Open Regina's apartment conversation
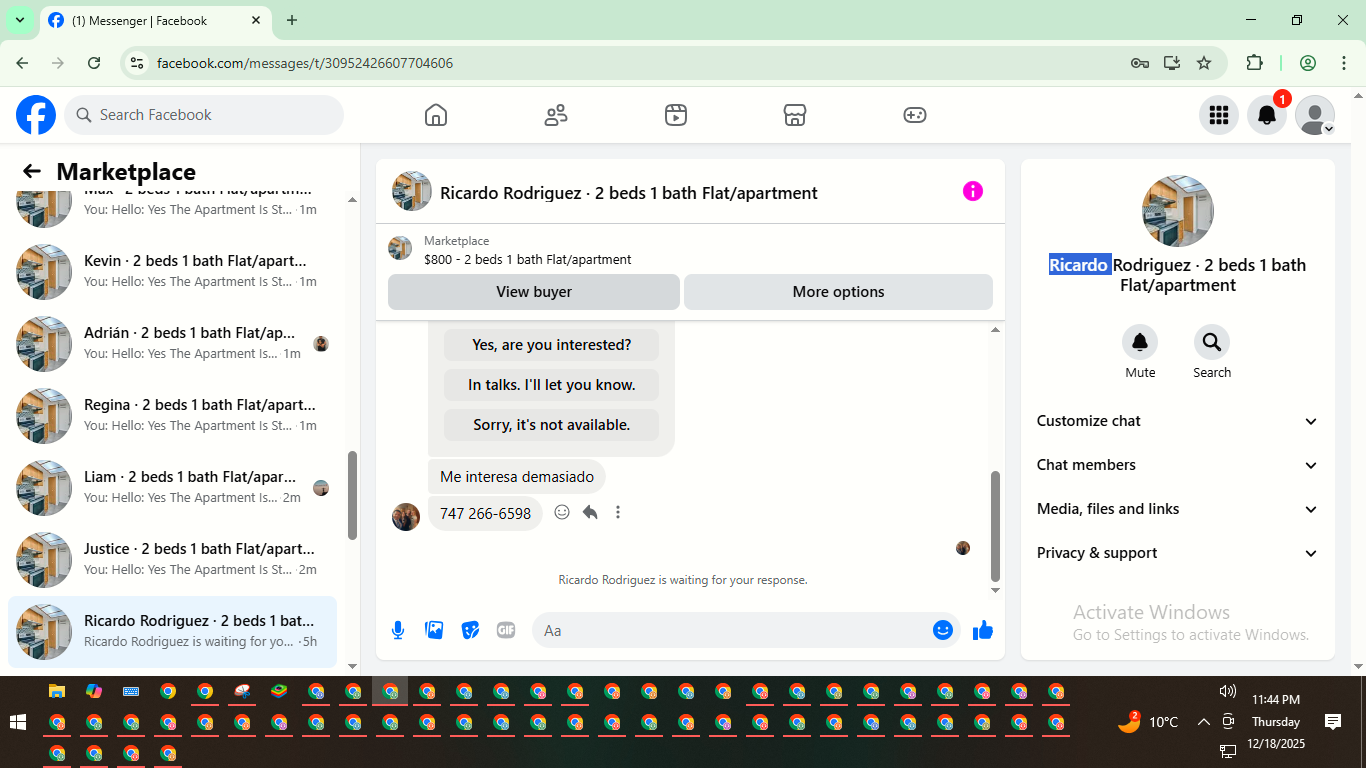 [172, 416]
